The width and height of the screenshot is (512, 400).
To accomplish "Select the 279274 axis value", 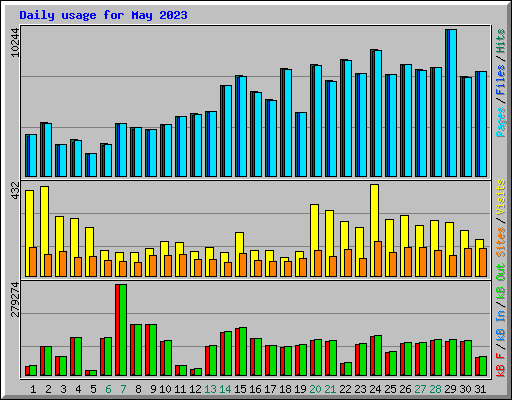I will point(15,299).
